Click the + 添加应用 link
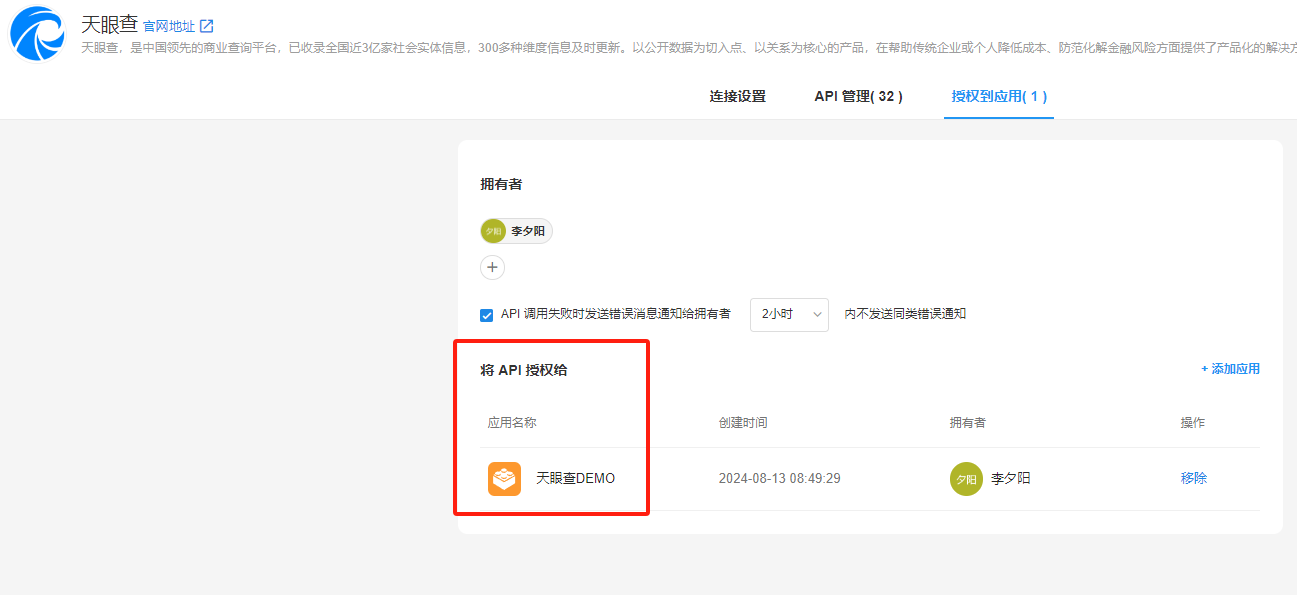 tap(1230, 369)
